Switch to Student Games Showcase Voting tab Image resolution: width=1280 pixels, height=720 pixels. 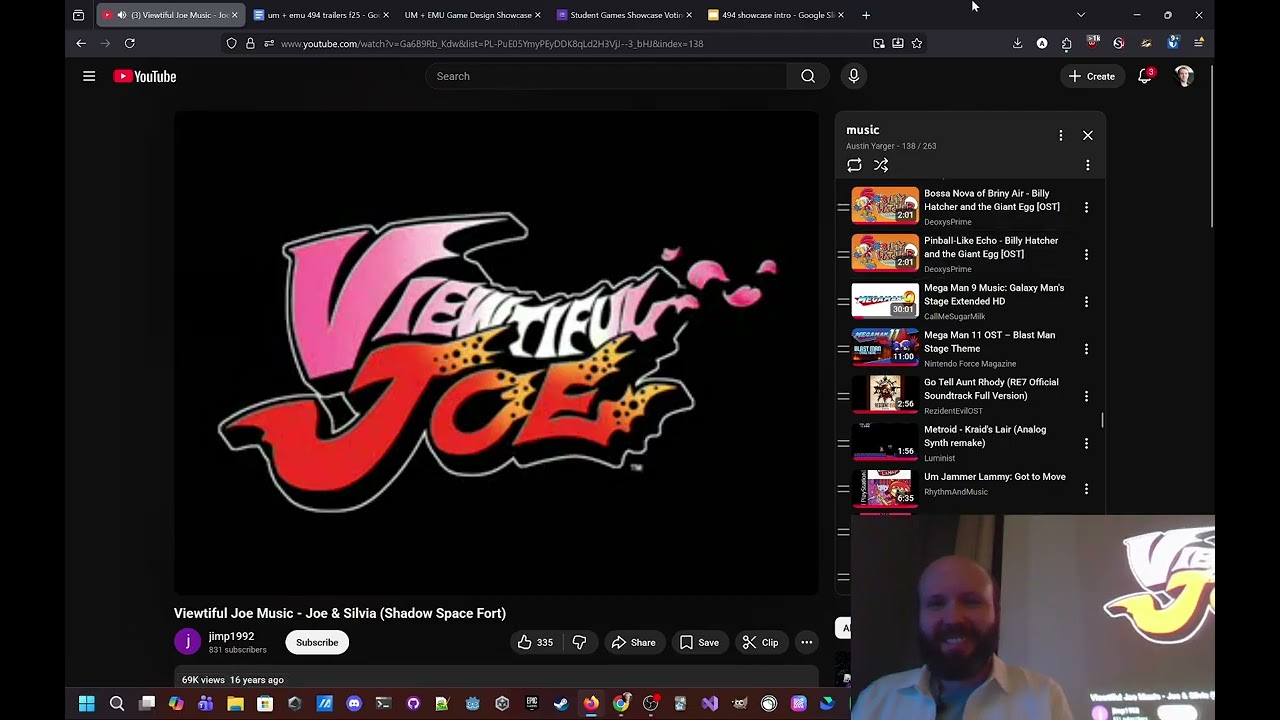pos(623,15)
